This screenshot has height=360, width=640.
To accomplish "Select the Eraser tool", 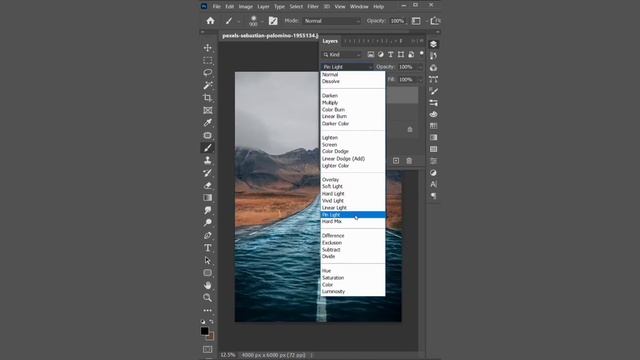I will click(207, 185).
